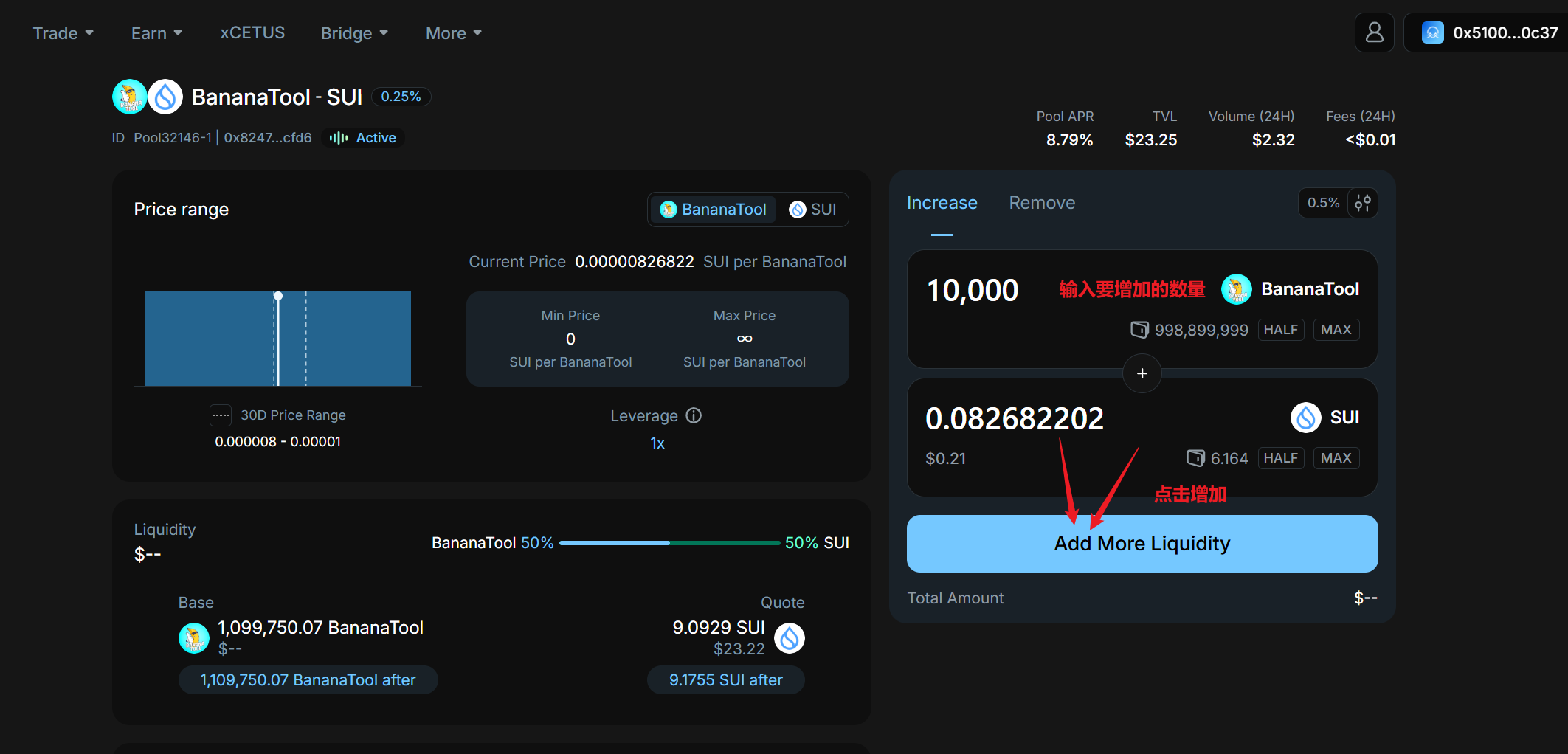Click the Leverage info icon
This screenshot has height=754, width=1568.
click(x=694, y=415)
